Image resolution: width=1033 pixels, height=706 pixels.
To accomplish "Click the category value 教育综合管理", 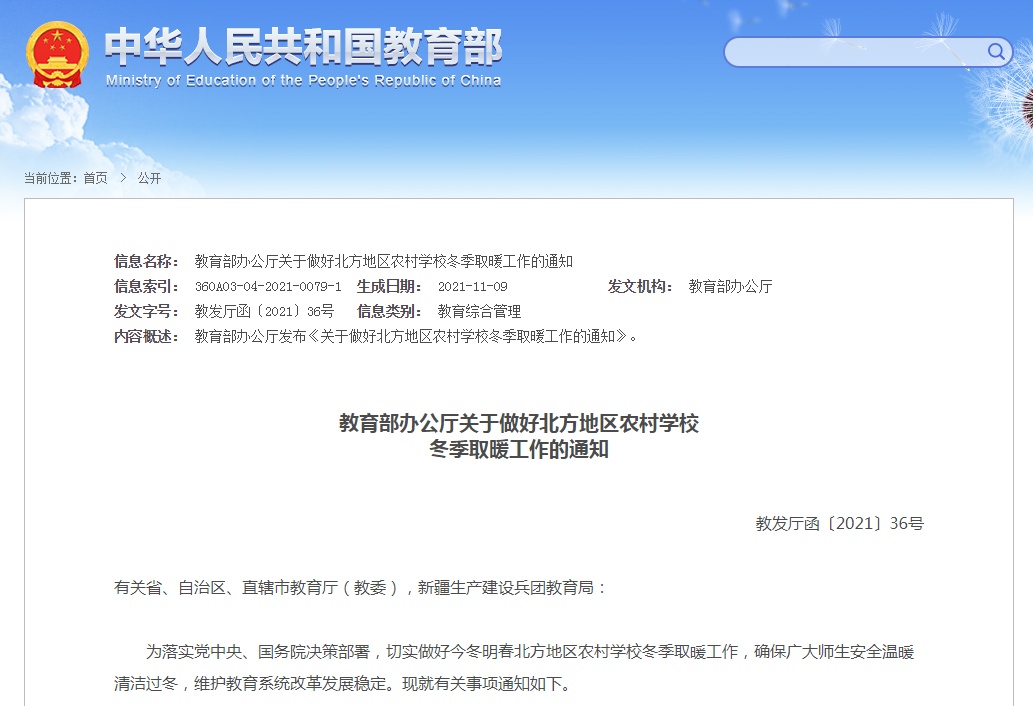I will coord(480,312).
